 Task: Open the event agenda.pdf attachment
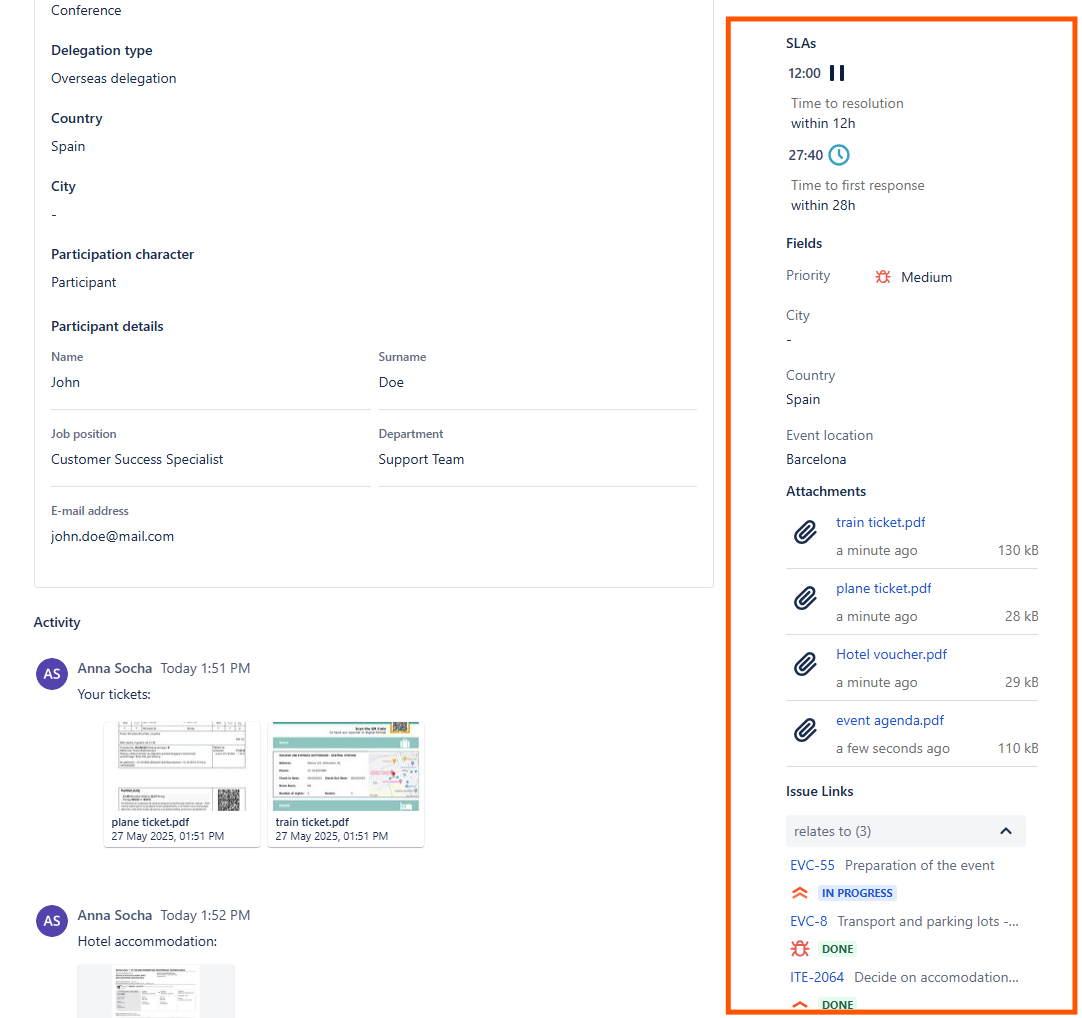point(889,720)
